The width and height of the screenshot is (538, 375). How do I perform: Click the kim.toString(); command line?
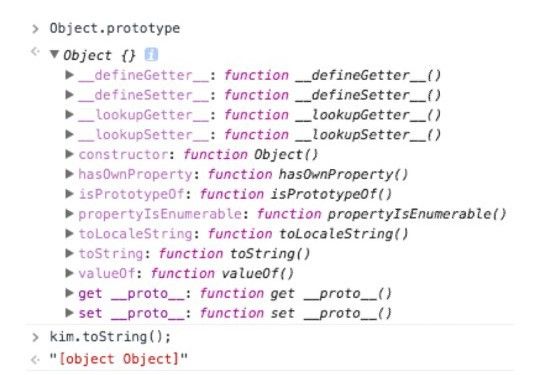coord(110,337)
